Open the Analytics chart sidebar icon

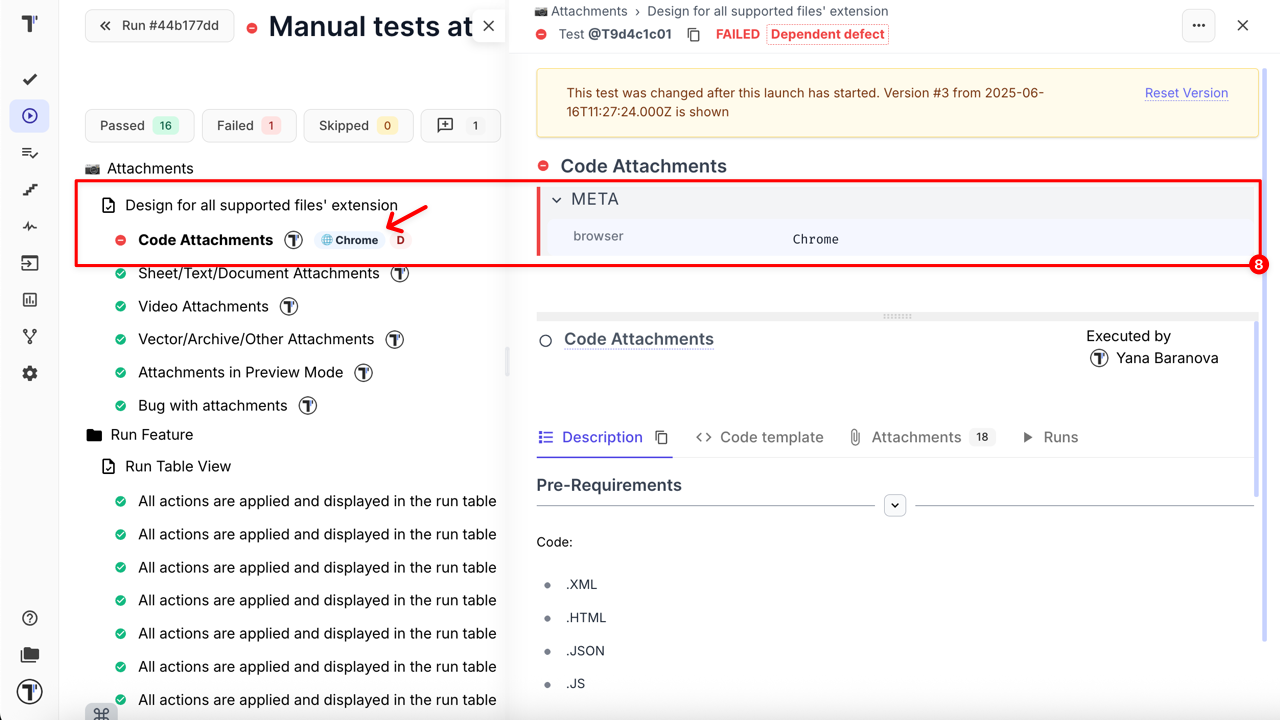click(x=30, y=299)
